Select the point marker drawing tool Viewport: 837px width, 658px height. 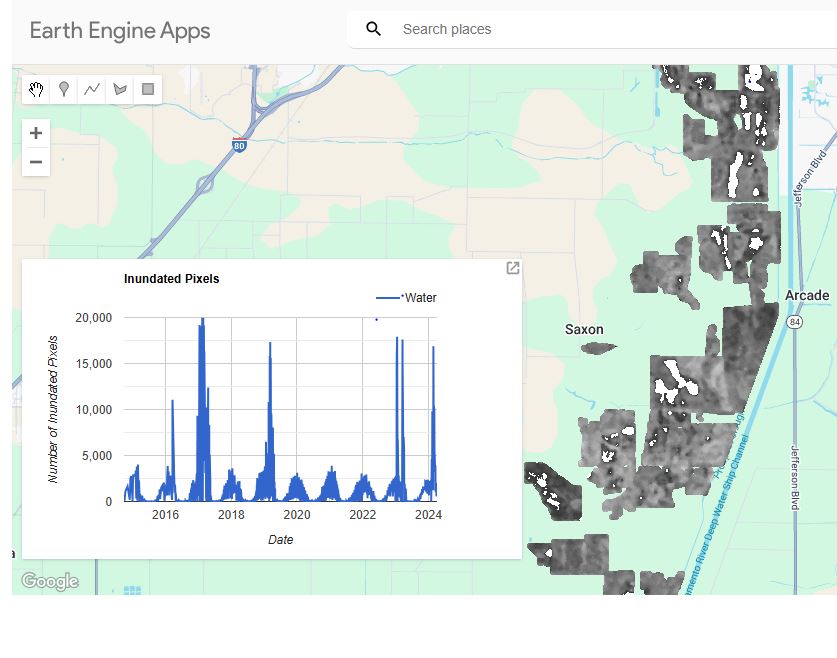(x=64, y=89)
